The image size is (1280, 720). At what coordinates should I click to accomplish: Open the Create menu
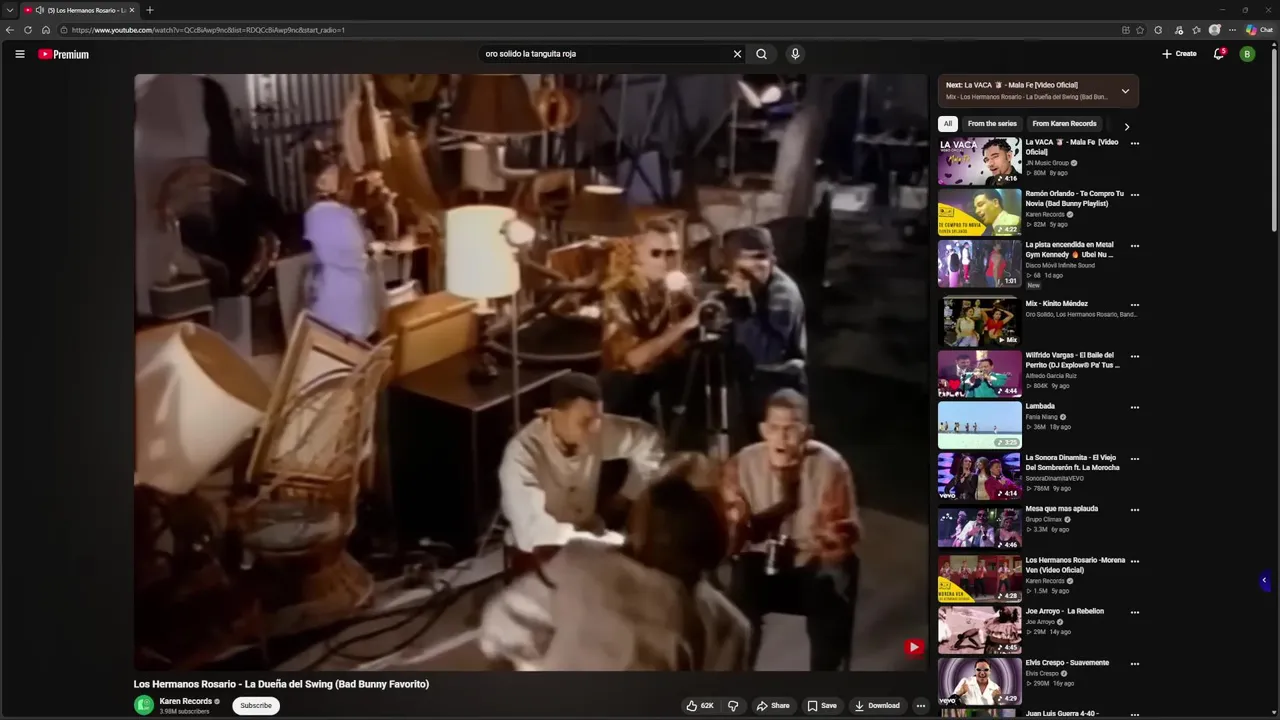tap(1179, 54)
